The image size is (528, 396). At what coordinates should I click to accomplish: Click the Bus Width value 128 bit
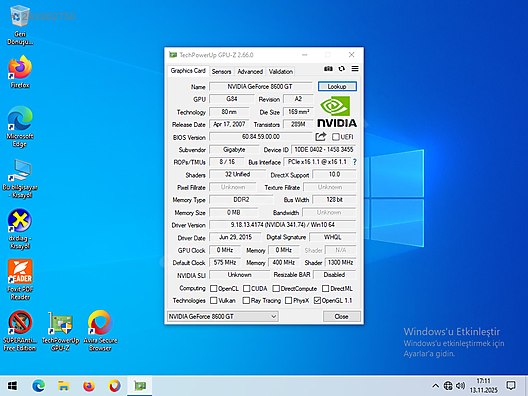pos(334,200)
